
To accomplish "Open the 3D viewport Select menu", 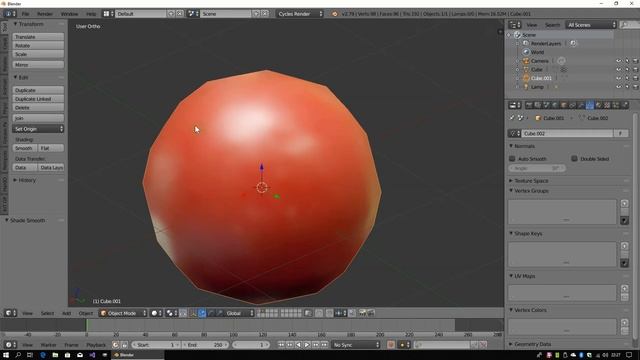I will pyautogui.click(x=47, y=313).
